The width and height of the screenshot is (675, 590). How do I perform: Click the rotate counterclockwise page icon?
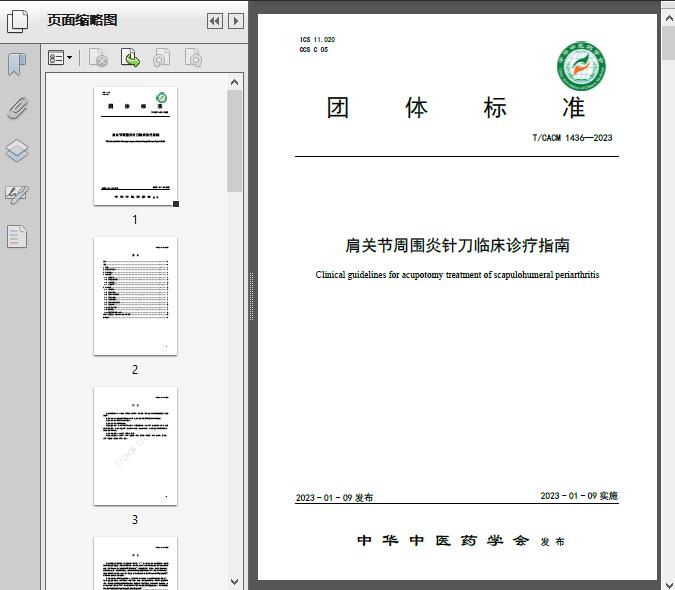click(x=162, y=58)
